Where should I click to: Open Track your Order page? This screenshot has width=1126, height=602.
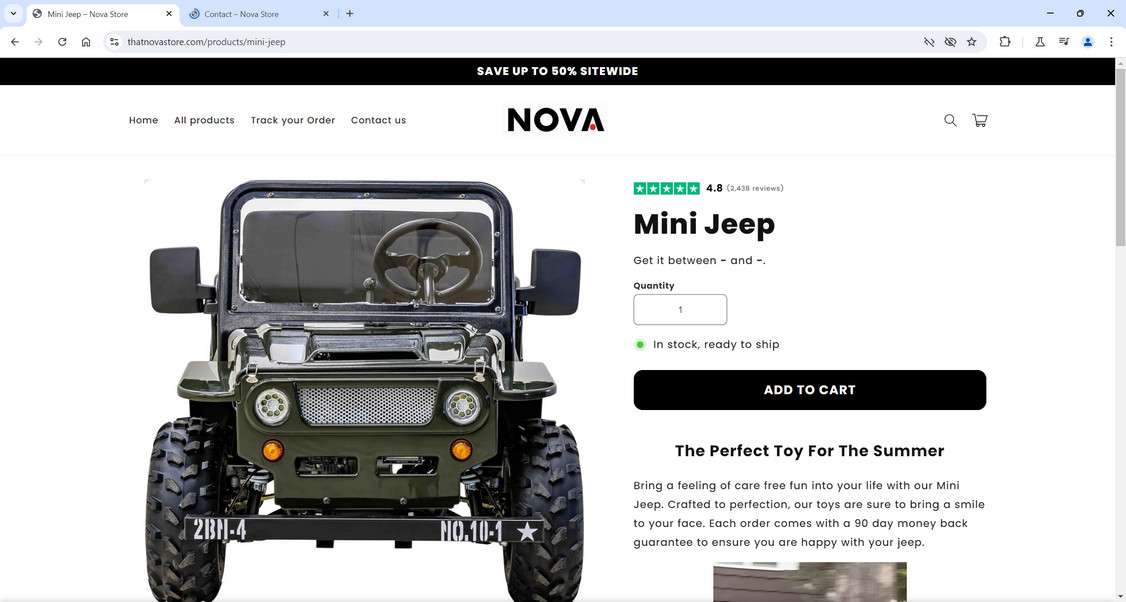click(x=293, y=121)
